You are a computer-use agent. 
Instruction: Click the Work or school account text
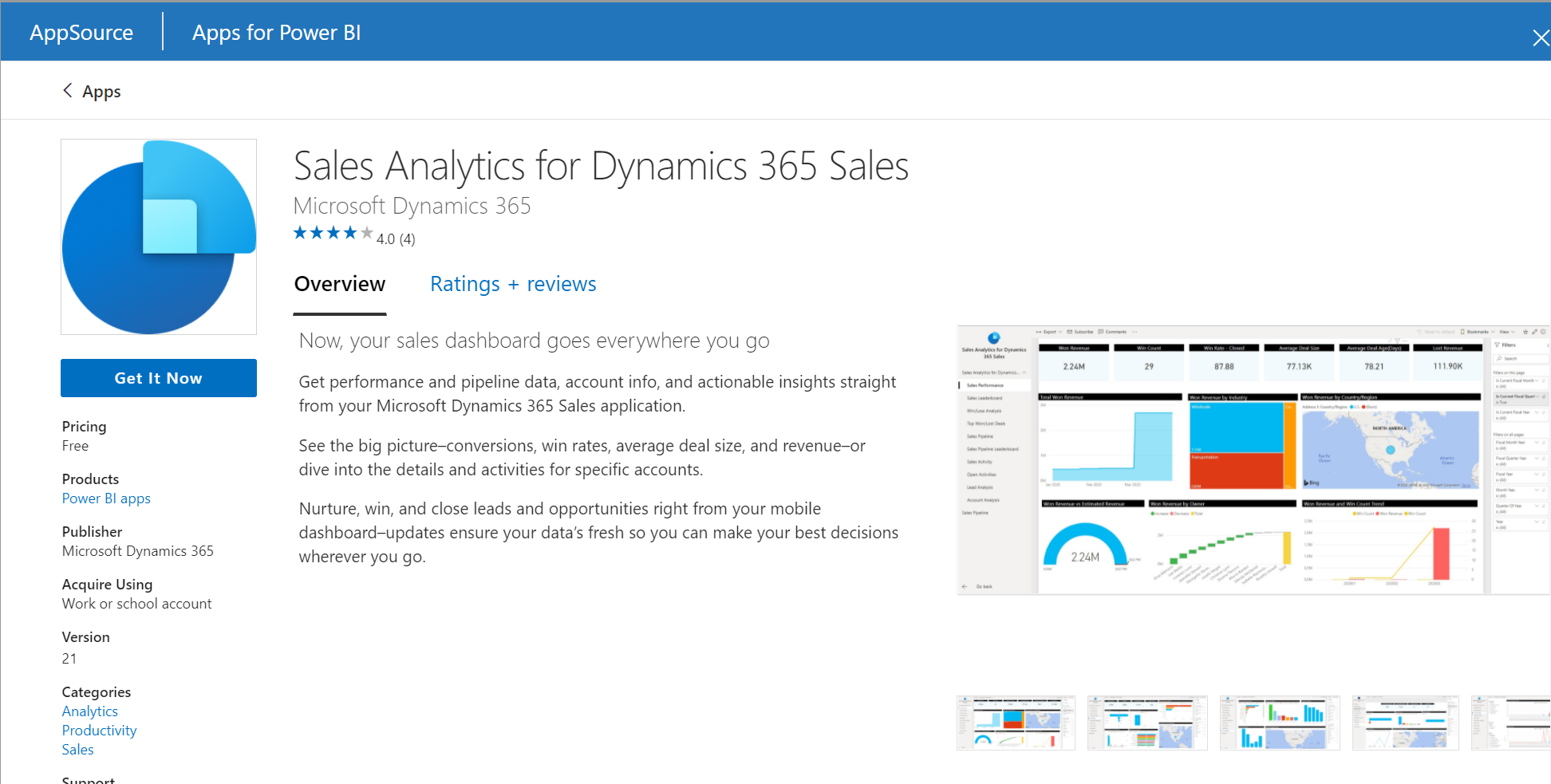137,604
